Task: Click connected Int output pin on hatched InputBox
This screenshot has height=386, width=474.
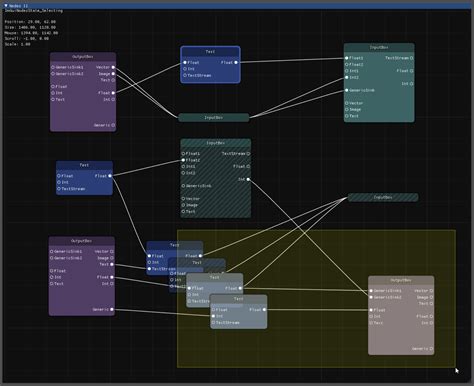Action: (248, 179)
